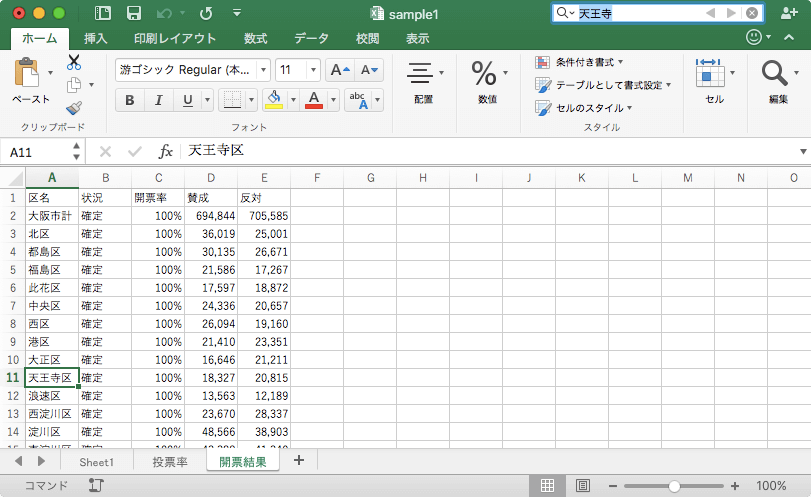Toggle Italic formatting
Image resolution: width=811 pixels, height=497 pixels.
coord(159,100)
